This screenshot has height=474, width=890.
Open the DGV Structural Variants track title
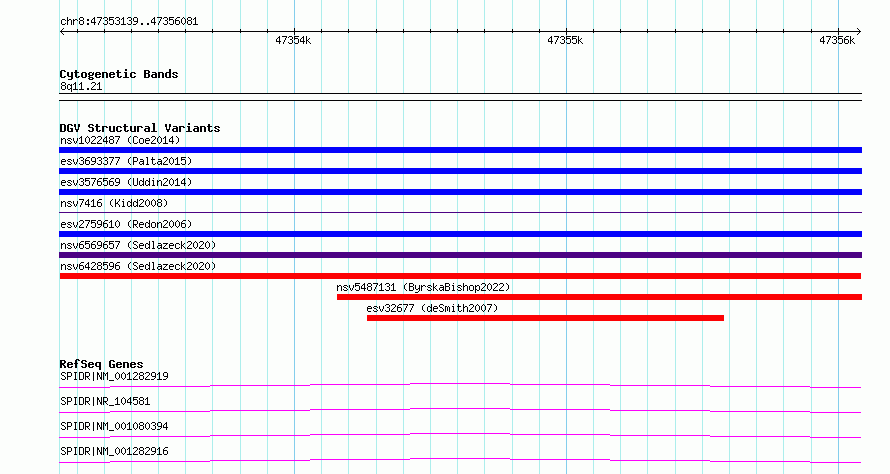(140, 128)
